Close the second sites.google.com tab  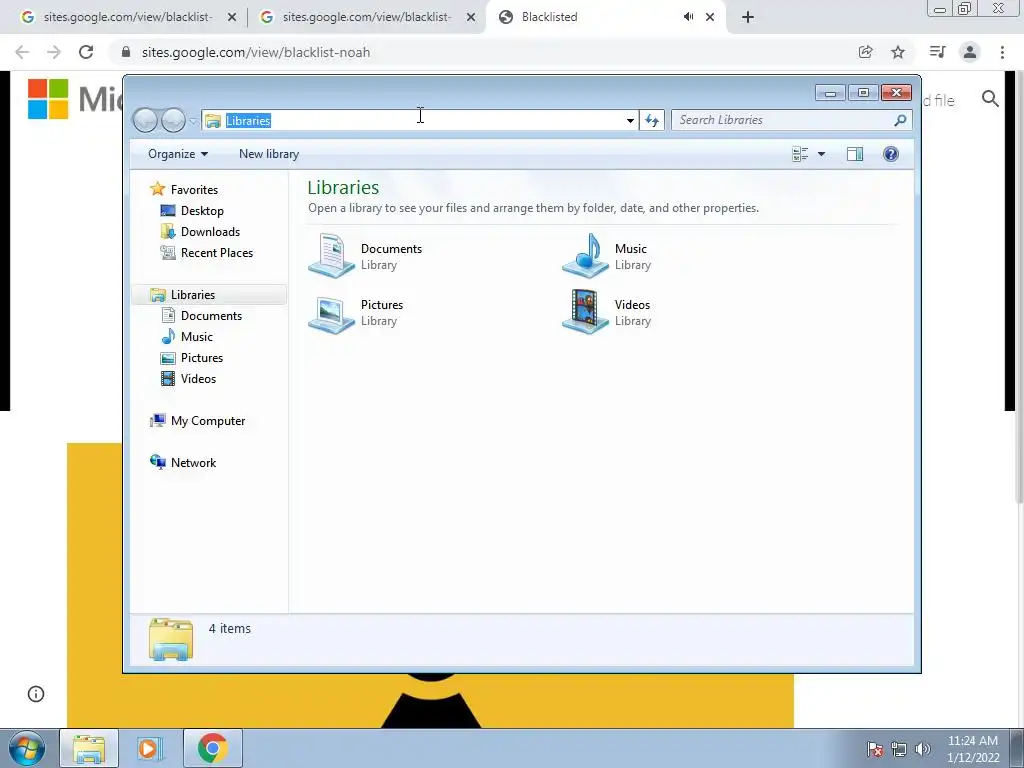[x=471, y=17]
